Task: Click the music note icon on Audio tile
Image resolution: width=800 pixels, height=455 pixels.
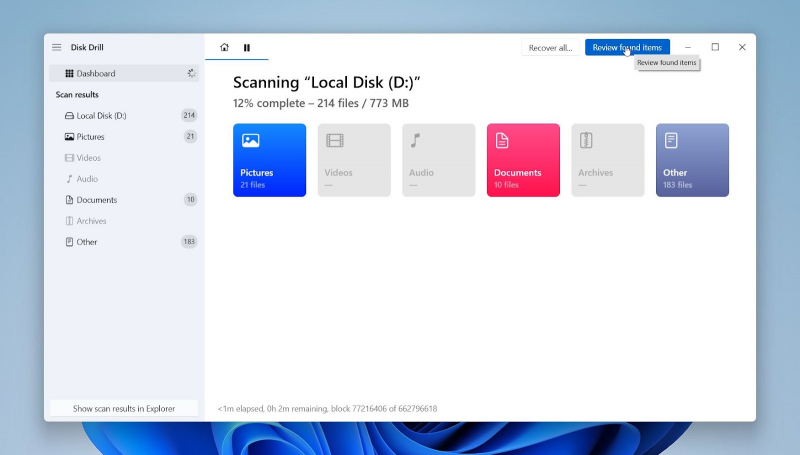Action: [416, 140]
